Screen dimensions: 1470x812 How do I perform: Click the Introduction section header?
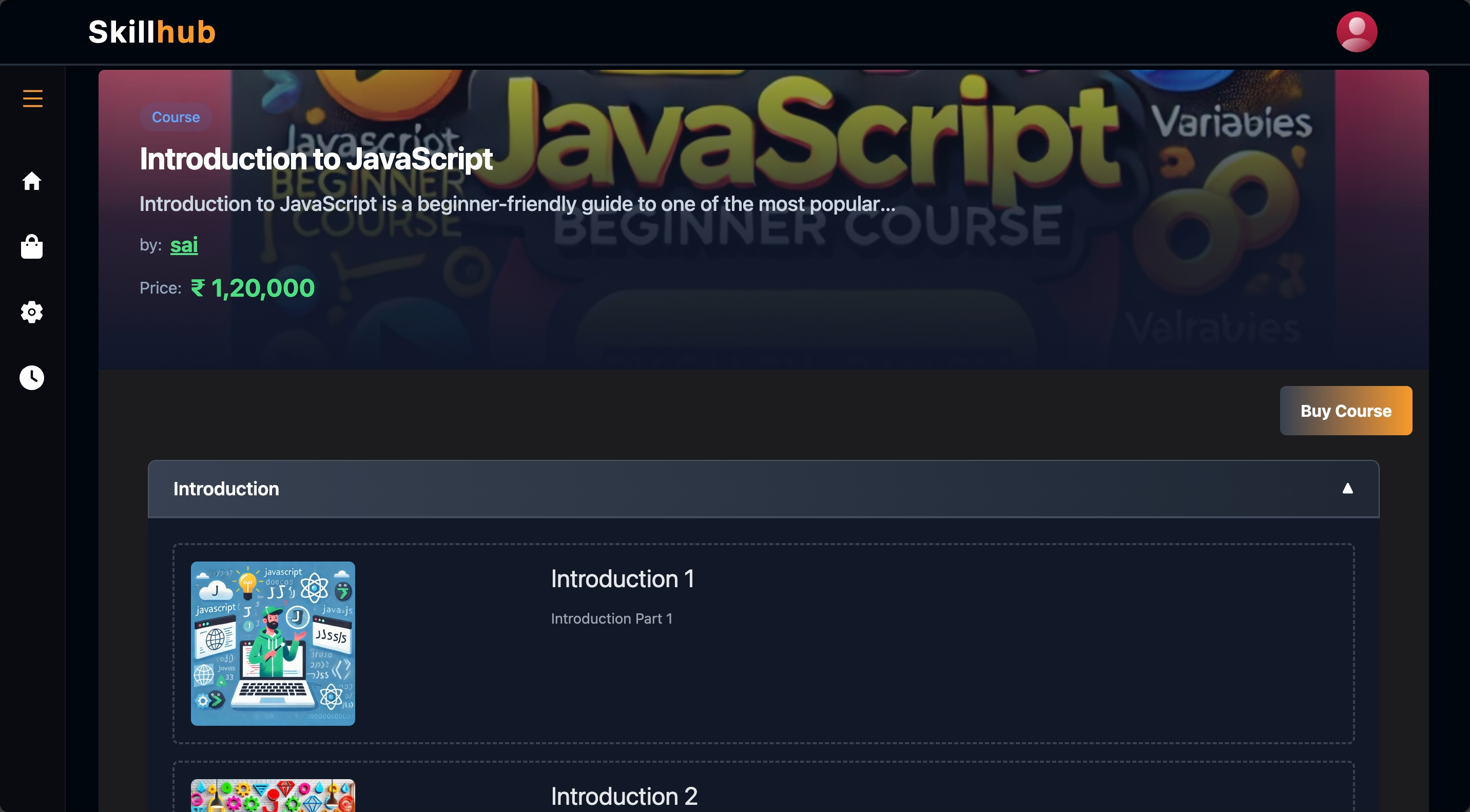(x=226, y=489)
